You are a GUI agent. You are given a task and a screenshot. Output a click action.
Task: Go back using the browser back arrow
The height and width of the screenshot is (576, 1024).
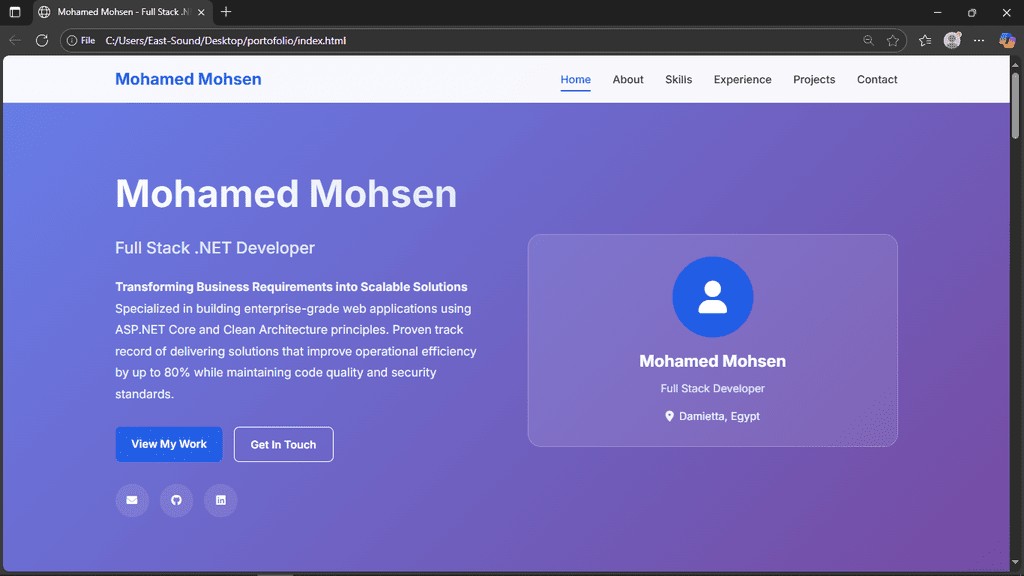point(15,40)
